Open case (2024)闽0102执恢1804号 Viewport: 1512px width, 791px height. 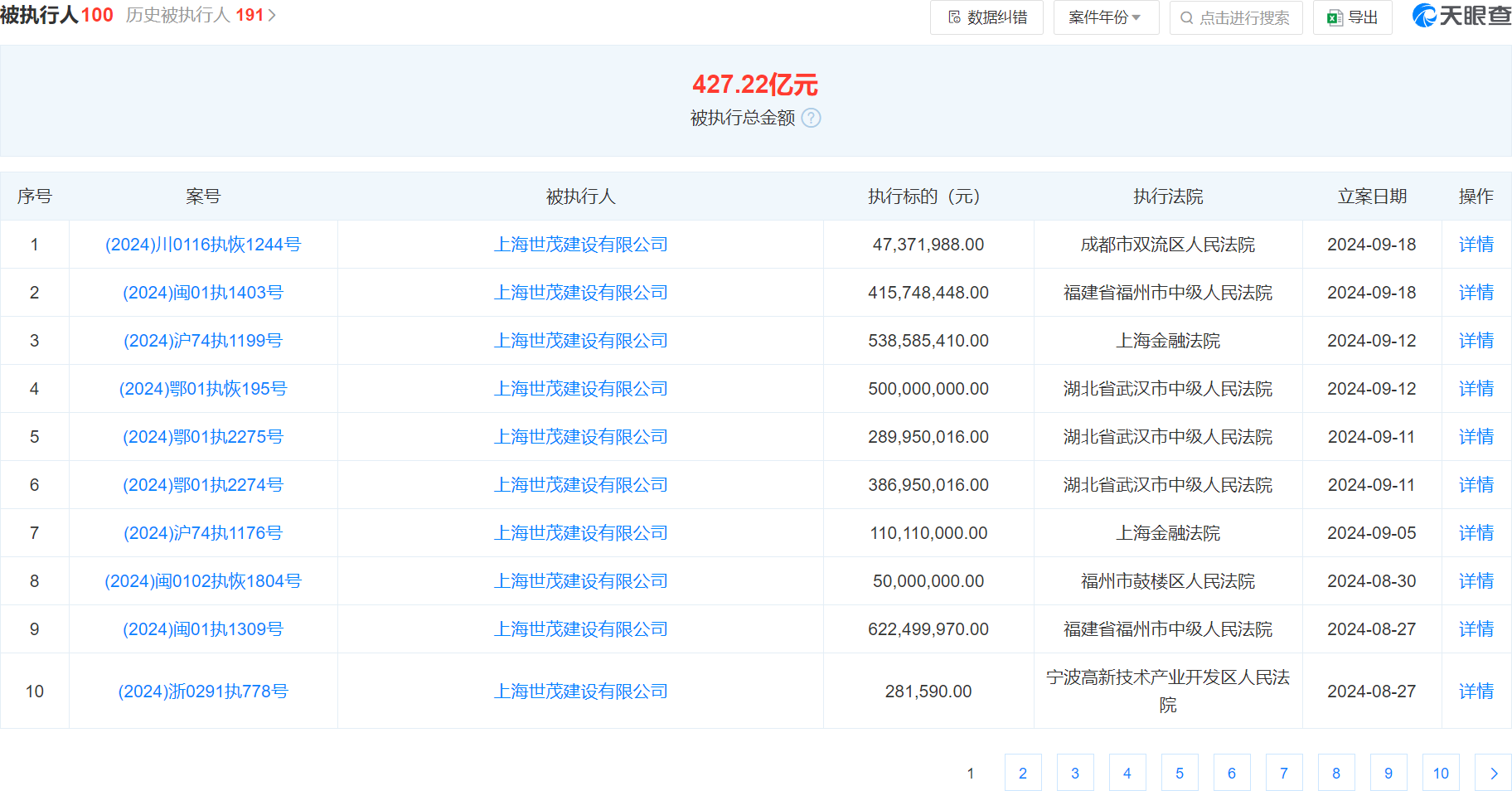[x=203, y=581]
